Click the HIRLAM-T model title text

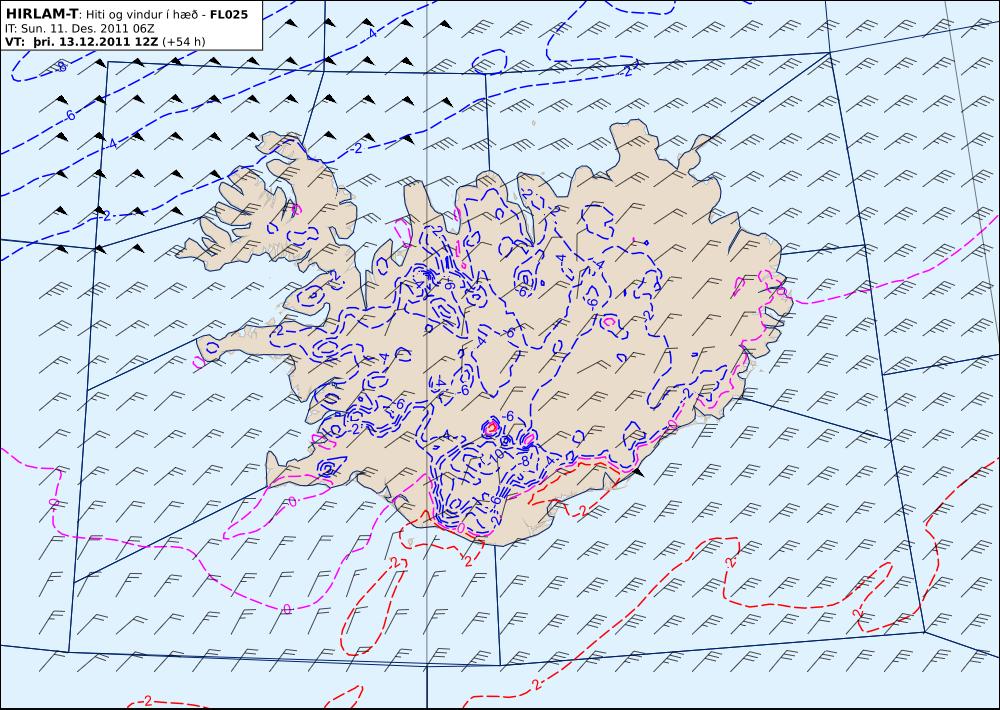click(x=41, y=13)
